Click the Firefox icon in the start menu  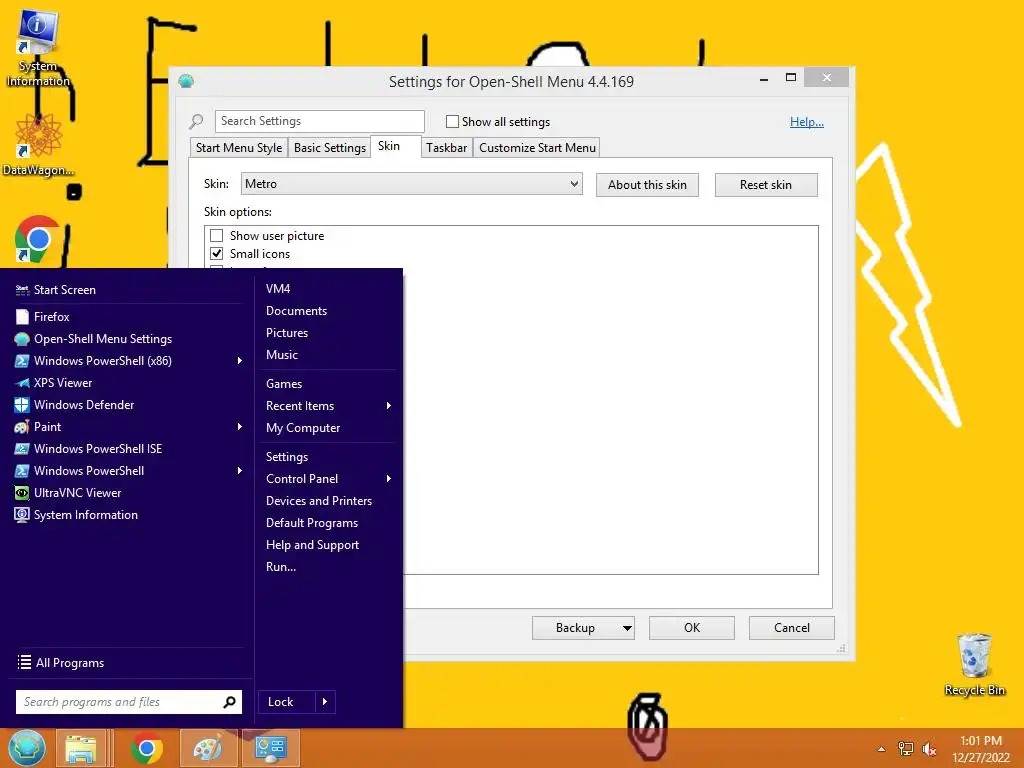click(22, 317)
